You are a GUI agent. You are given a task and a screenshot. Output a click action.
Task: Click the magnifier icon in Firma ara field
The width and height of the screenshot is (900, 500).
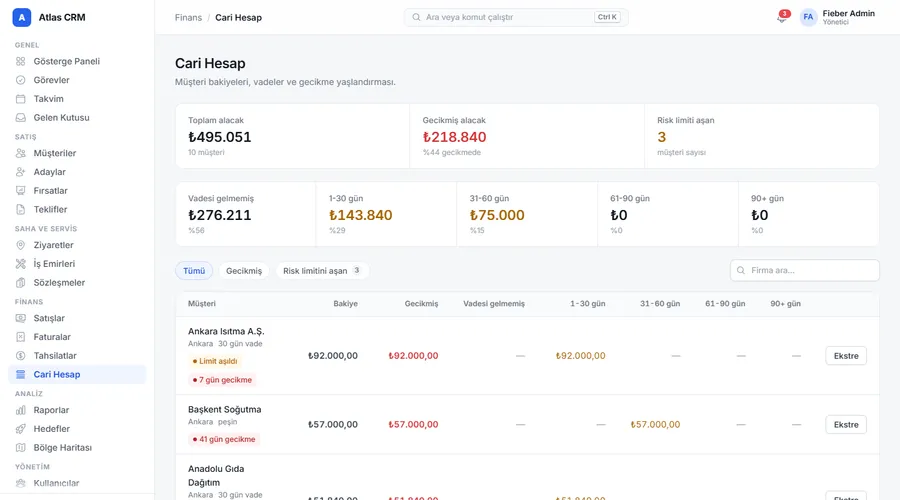pyautogui.click(x=741, y=270)
